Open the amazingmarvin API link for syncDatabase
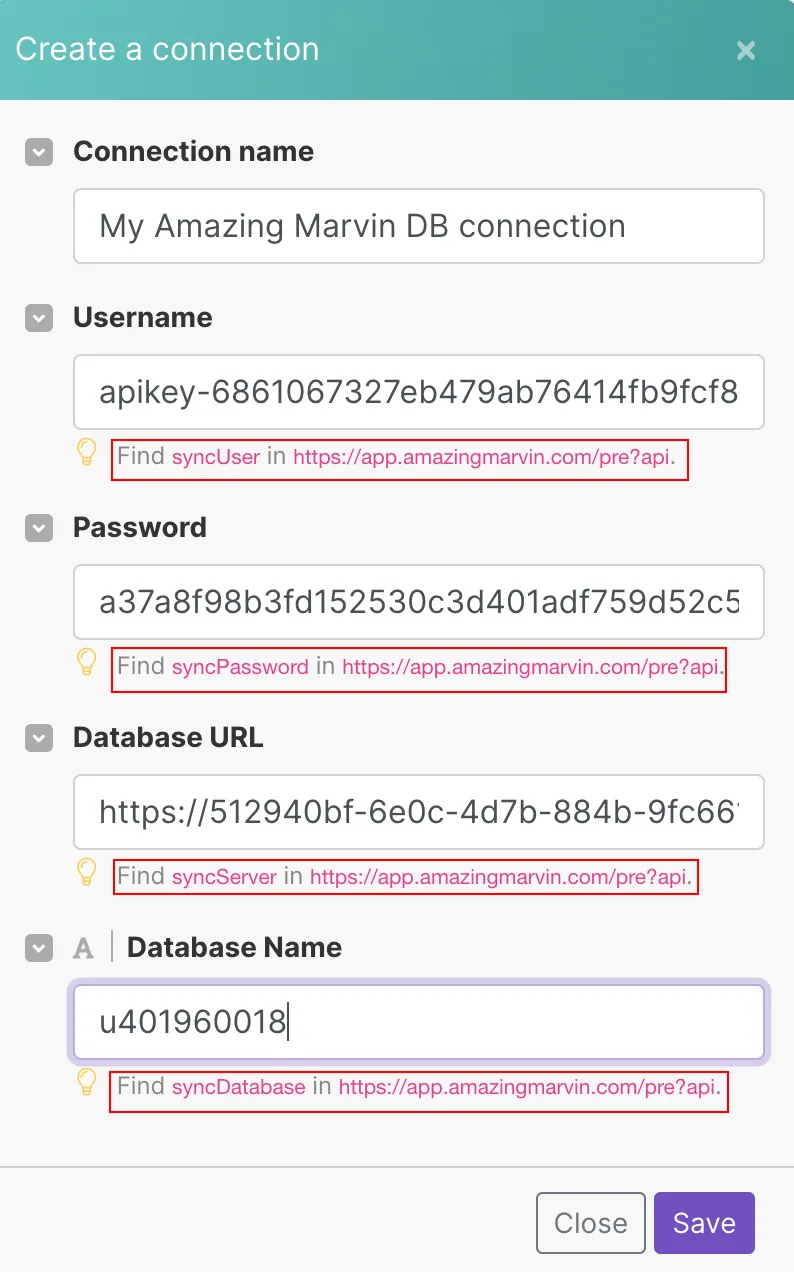794x1272 pixels. 527,1087
